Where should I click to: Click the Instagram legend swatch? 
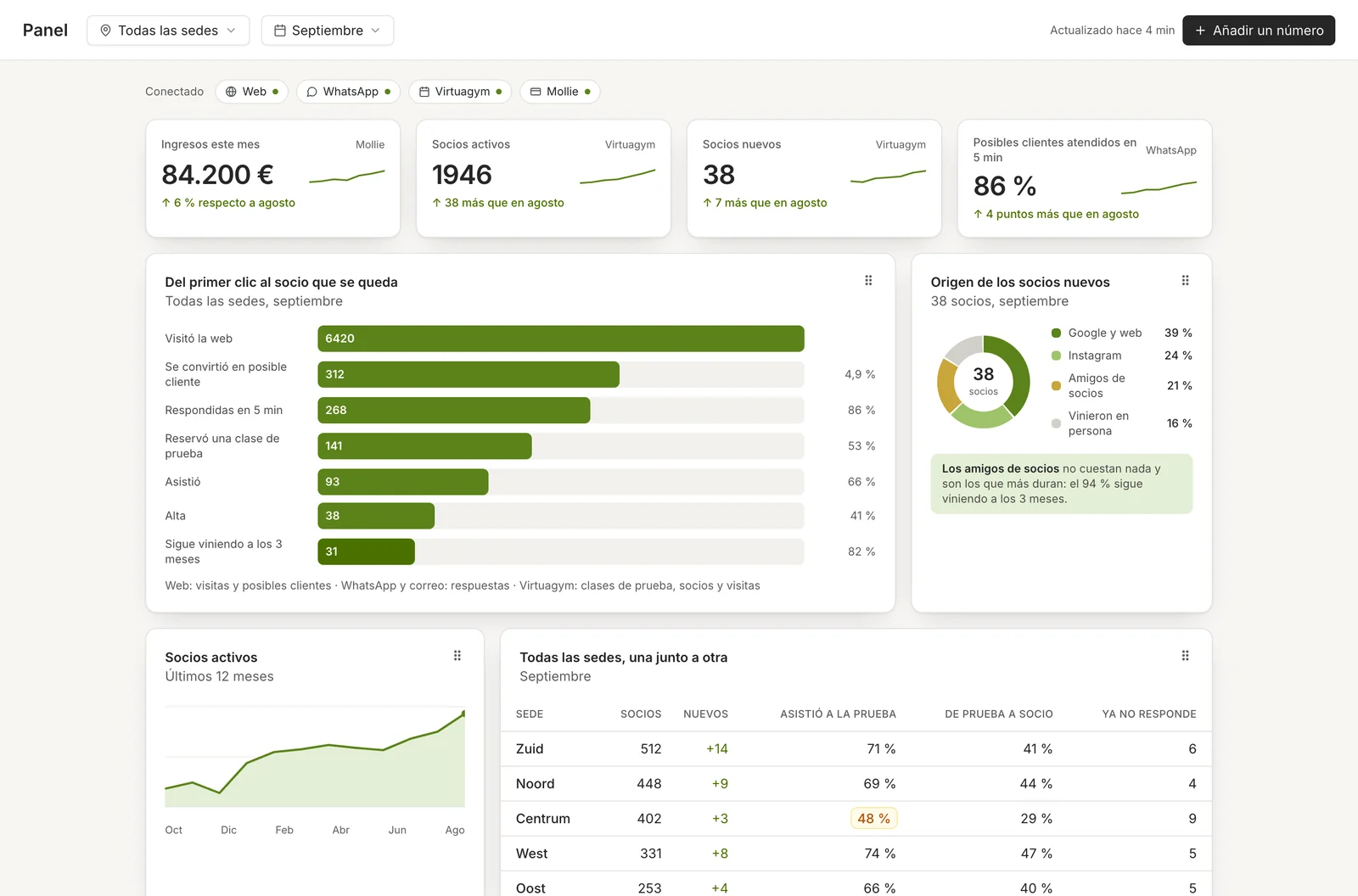point(1056,356)
